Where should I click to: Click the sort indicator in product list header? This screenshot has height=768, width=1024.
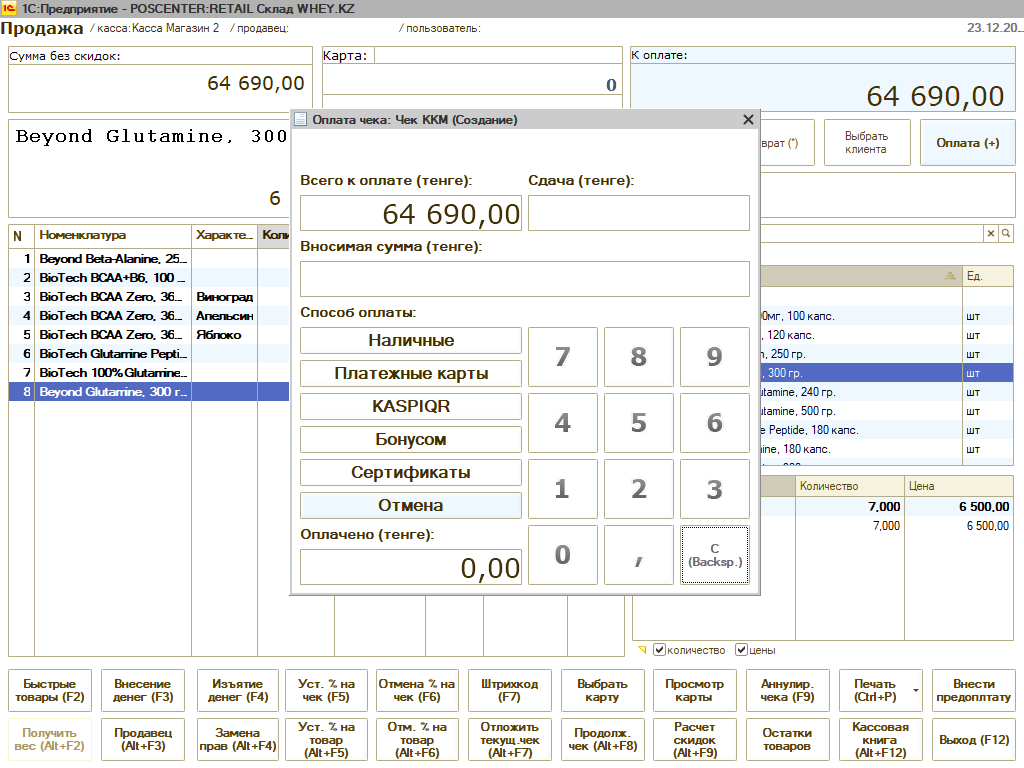coord(948,276)
